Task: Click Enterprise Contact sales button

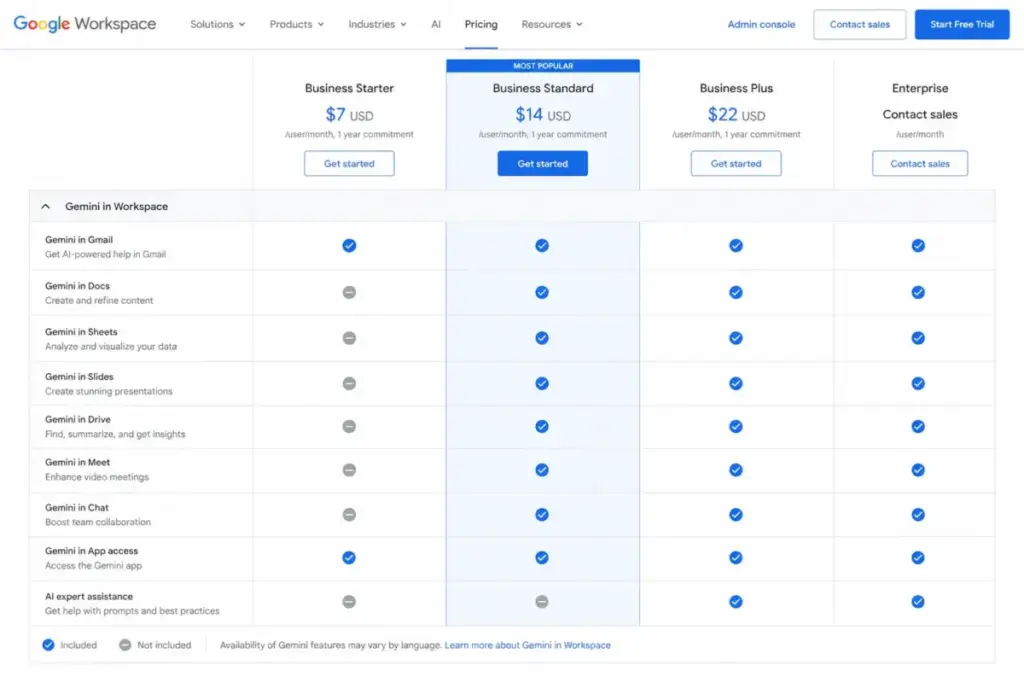Action: click(x=920, y=163)
